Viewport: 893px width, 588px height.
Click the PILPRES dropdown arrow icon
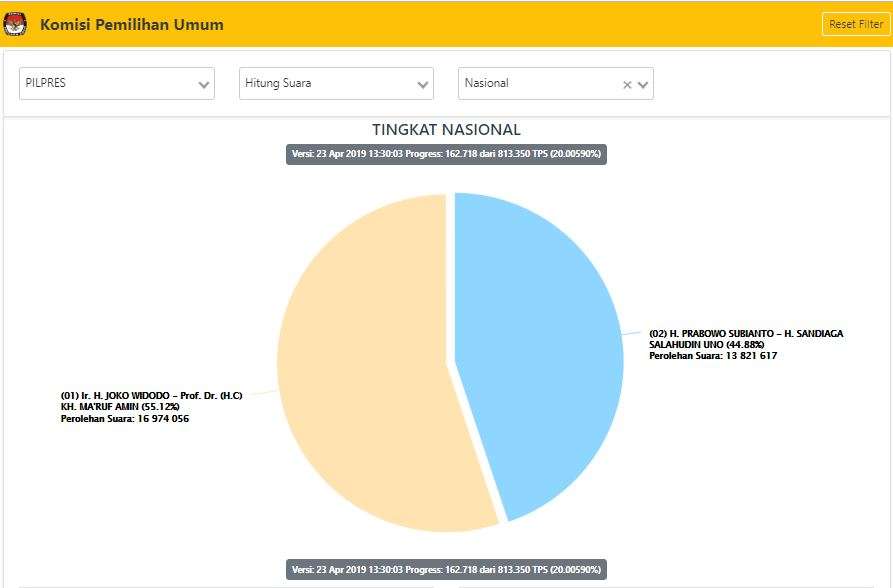[204, 85]
